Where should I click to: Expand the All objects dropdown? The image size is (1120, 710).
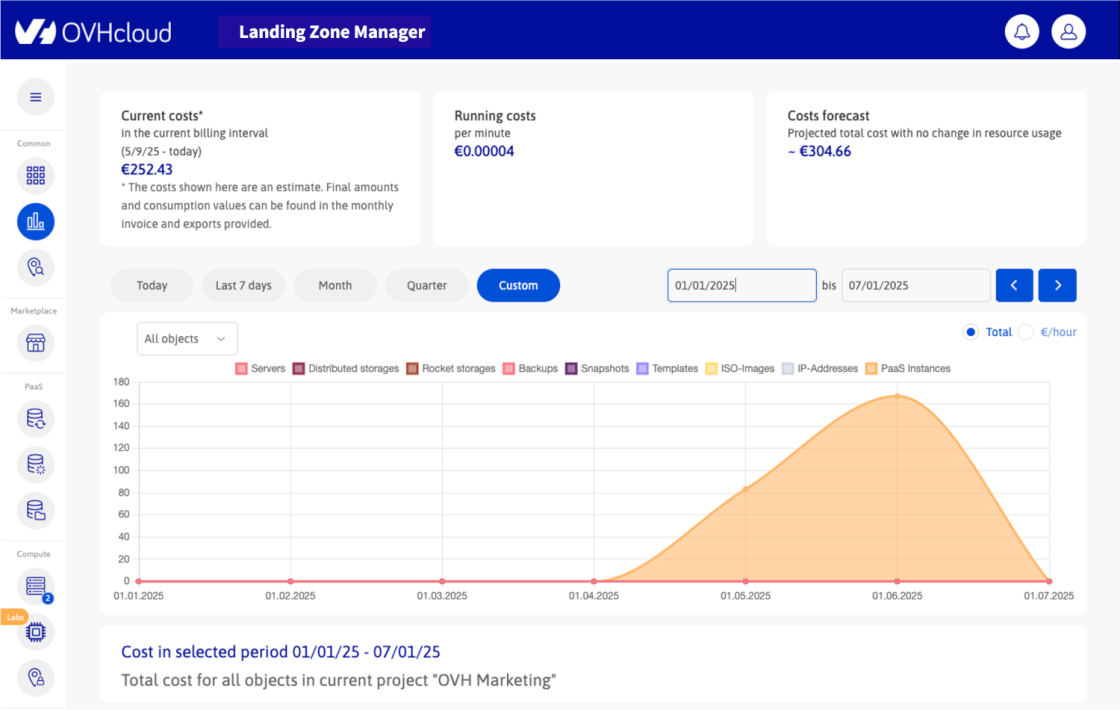point(187,339)
